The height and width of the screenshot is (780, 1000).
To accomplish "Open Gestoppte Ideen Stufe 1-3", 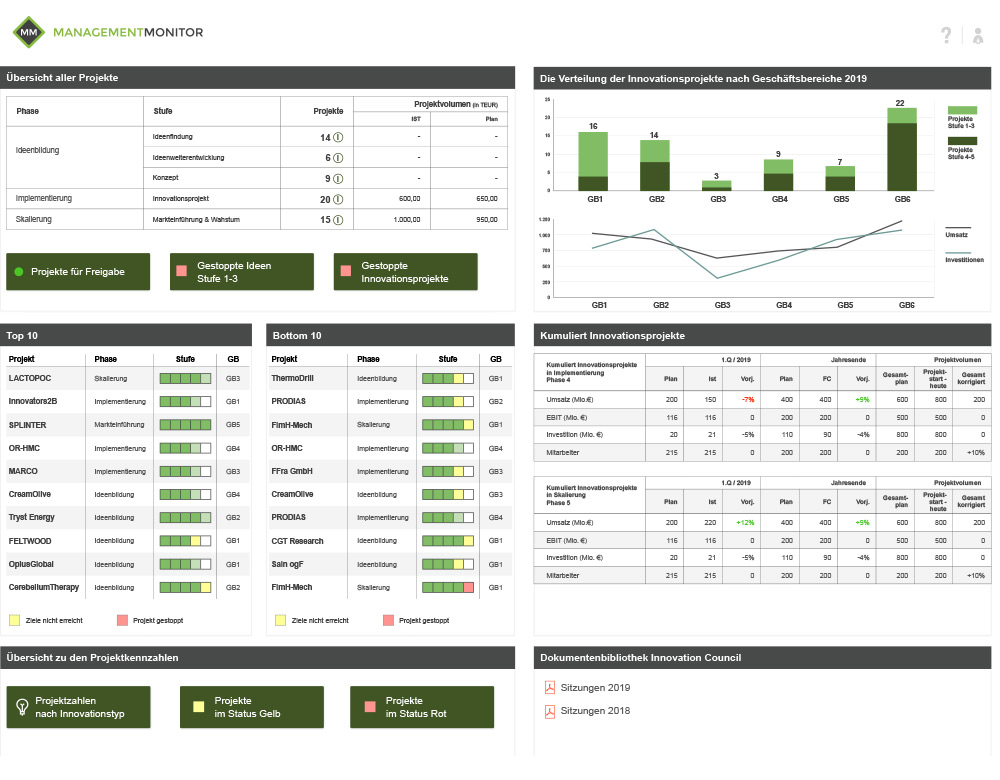I will point(242,272).
